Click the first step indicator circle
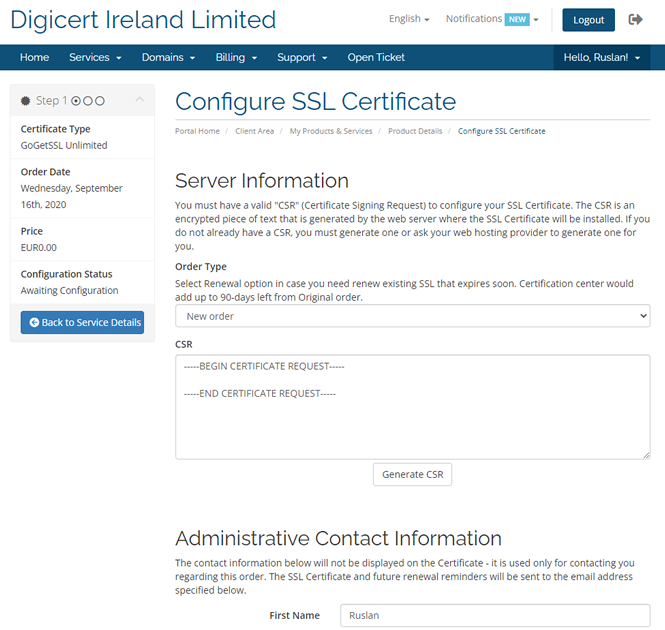This screenshot has width=665, height=630. click(x=76, y=101)
